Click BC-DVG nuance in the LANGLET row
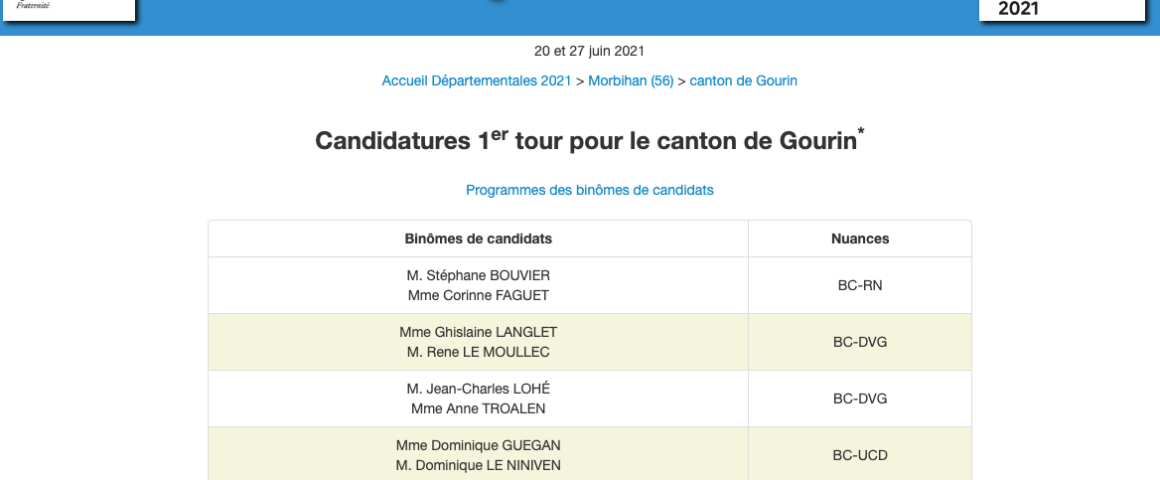1160x480 pixels. 860,342
